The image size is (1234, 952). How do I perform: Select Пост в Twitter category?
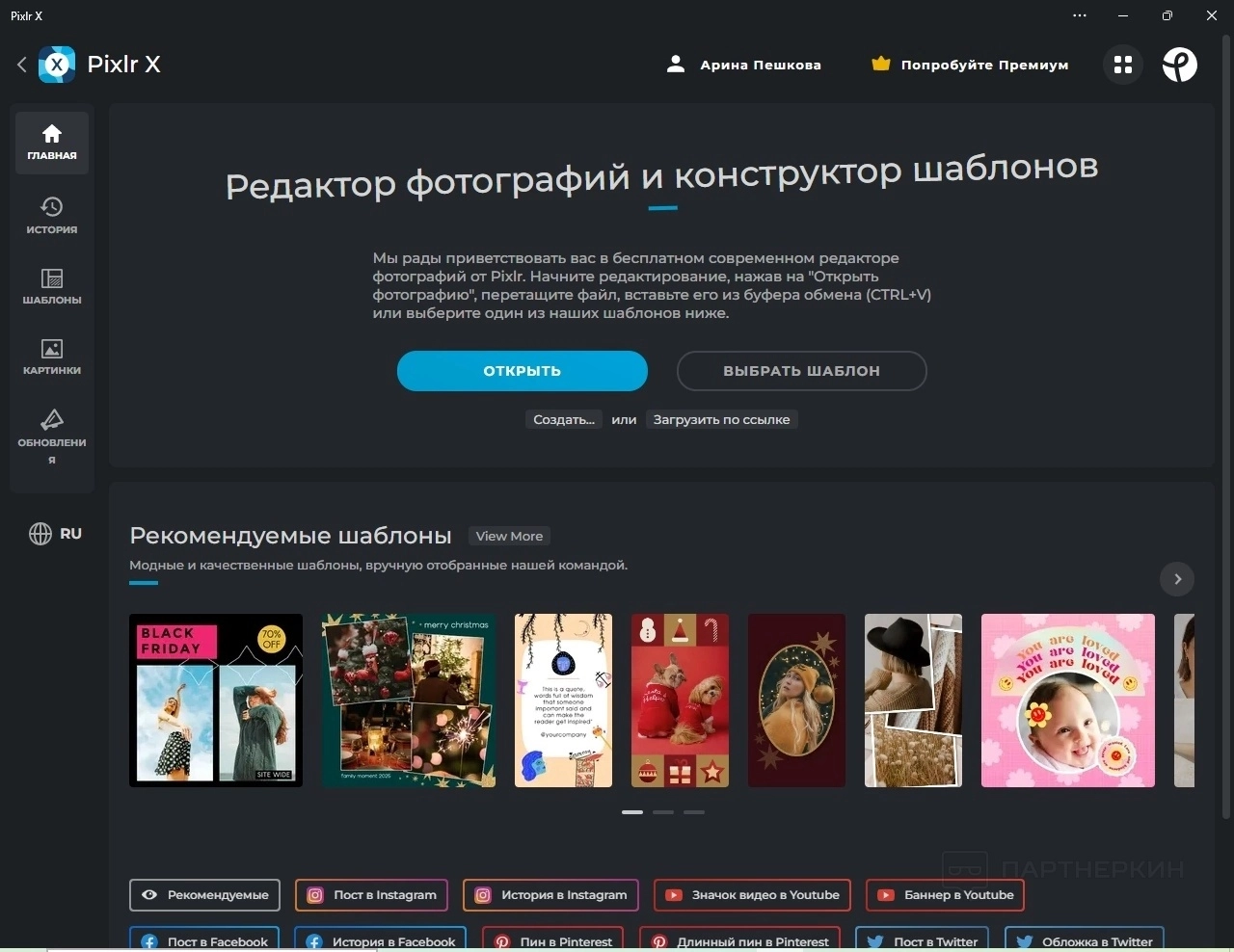(x=922, y=939)
